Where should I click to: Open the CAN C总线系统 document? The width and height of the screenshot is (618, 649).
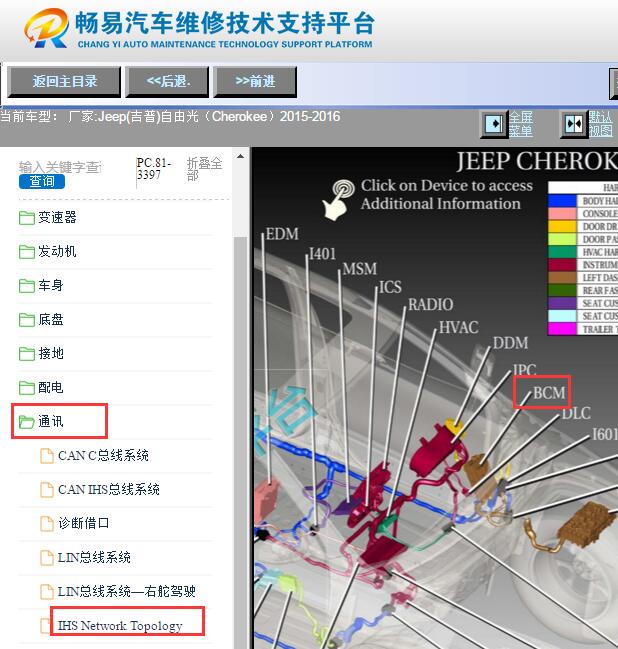point(103,455)
